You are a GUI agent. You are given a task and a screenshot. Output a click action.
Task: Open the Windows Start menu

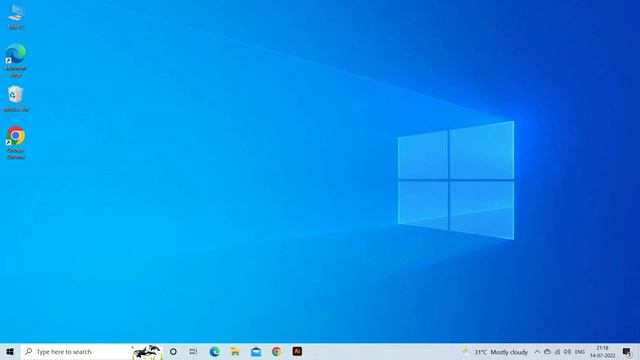point(10,351)
